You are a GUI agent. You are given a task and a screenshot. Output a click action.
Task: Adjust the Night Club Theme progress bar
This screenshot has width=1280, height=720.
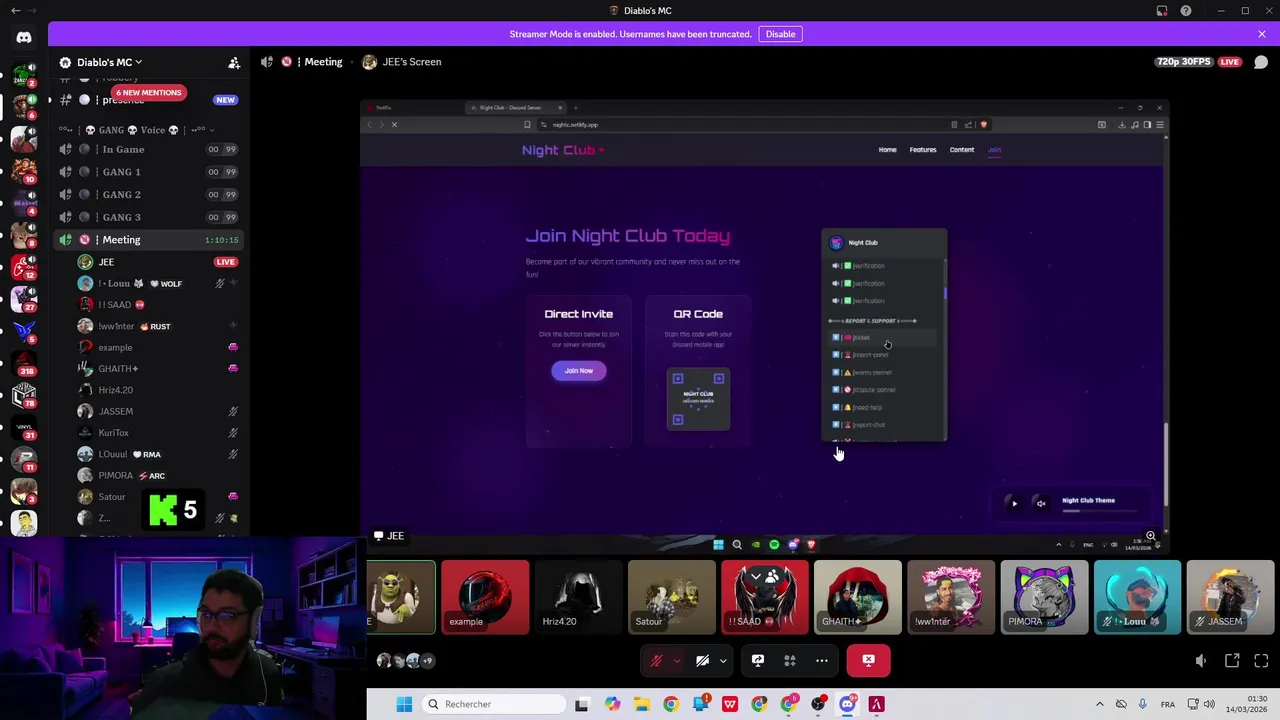(1100, 511)
